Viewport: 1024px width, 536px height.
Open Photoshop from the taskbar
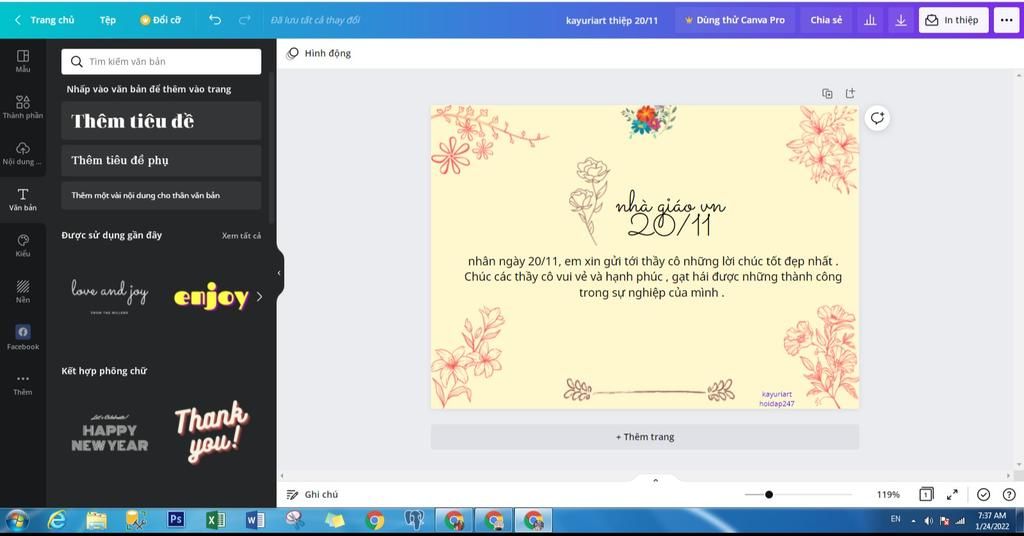tap(176, 520)
